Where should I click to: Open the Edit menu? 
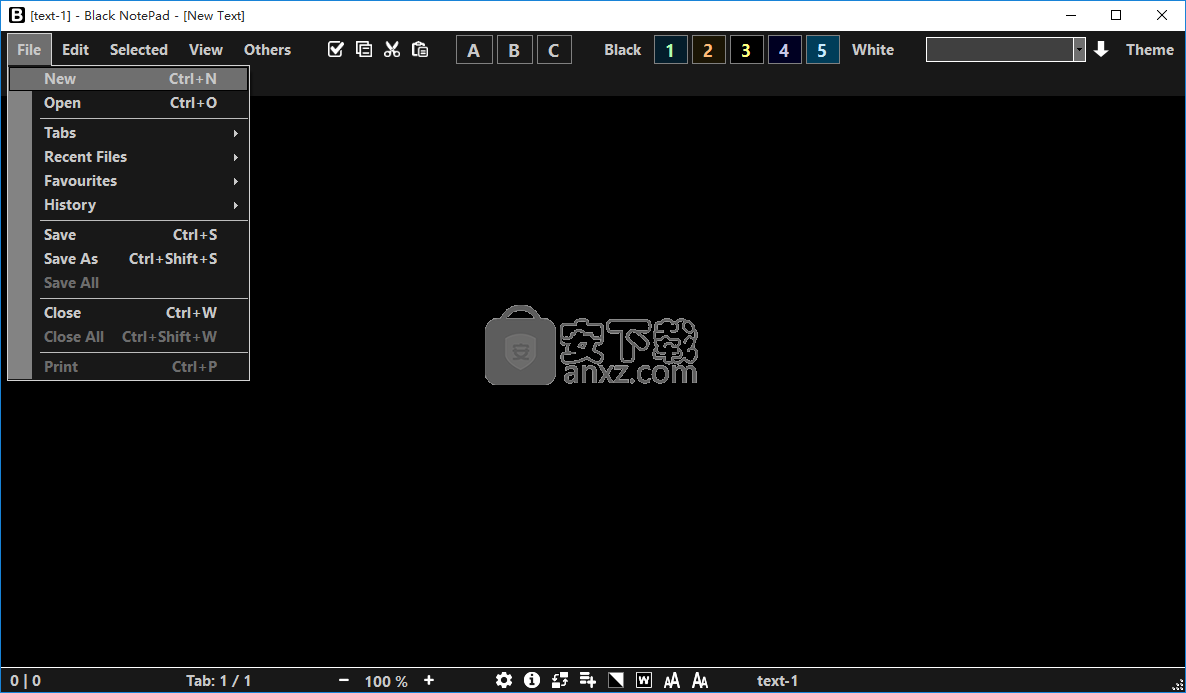76,50
